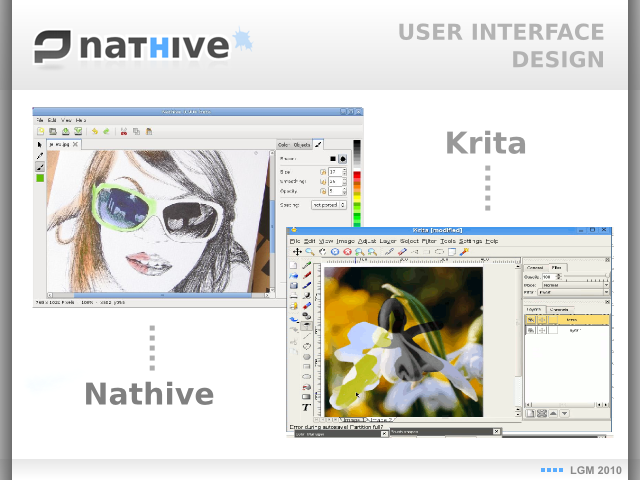Image resolution: width=640 pixels, height=480 pixels.
Task: Choose the square brush shape in Nathive
Action: 333,159
